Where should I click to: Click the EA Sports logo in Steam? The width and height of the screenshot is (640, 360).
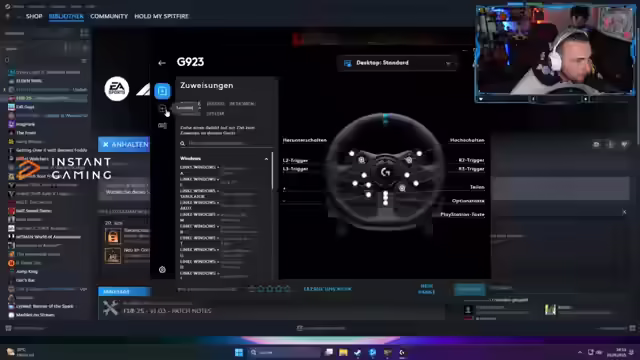coord(117,89)
